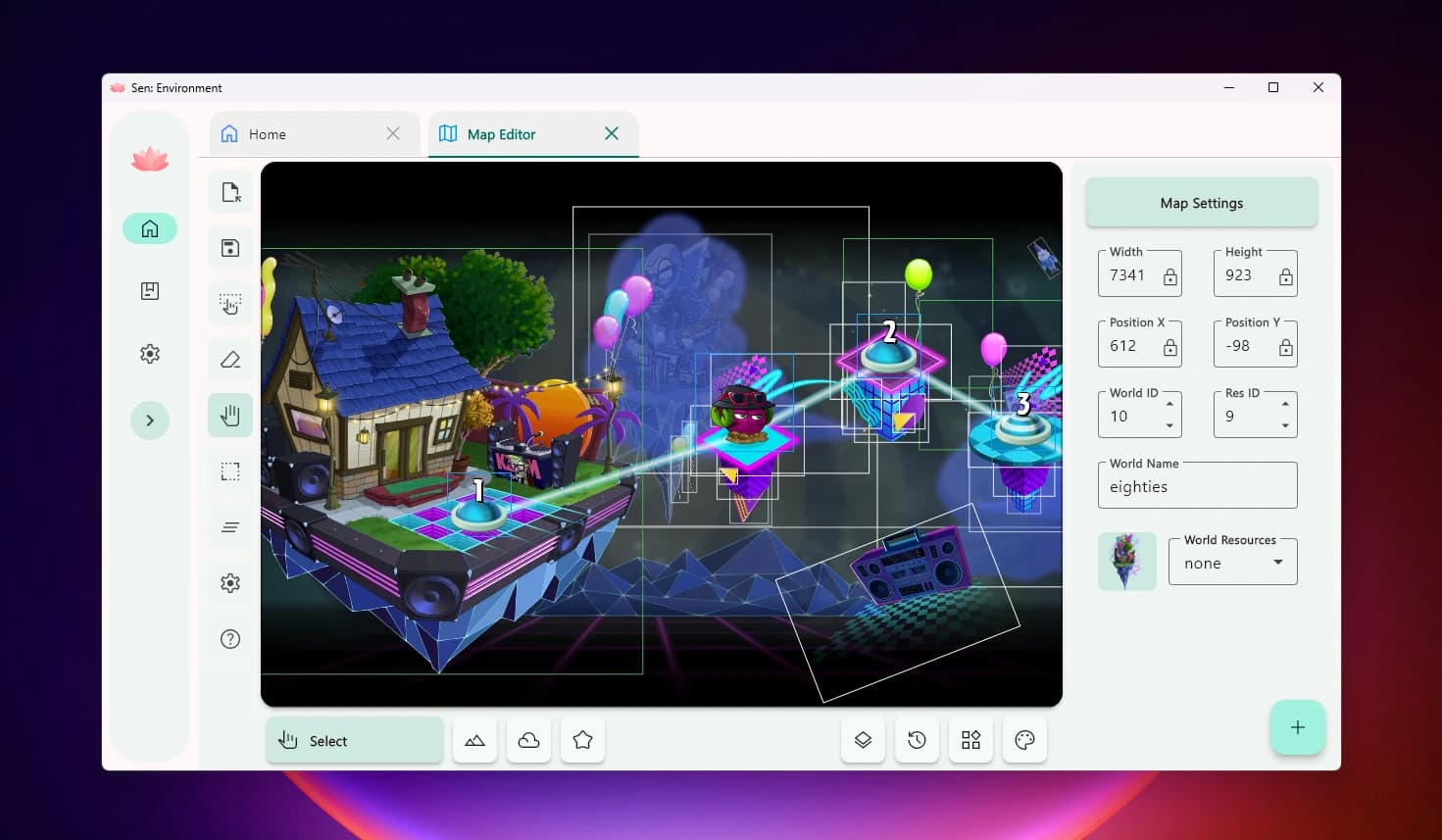The height and width of the screenshot is (840, 1442).
Task: Expand sidebar with the right chevron button
Action: [x=150, y=420]
